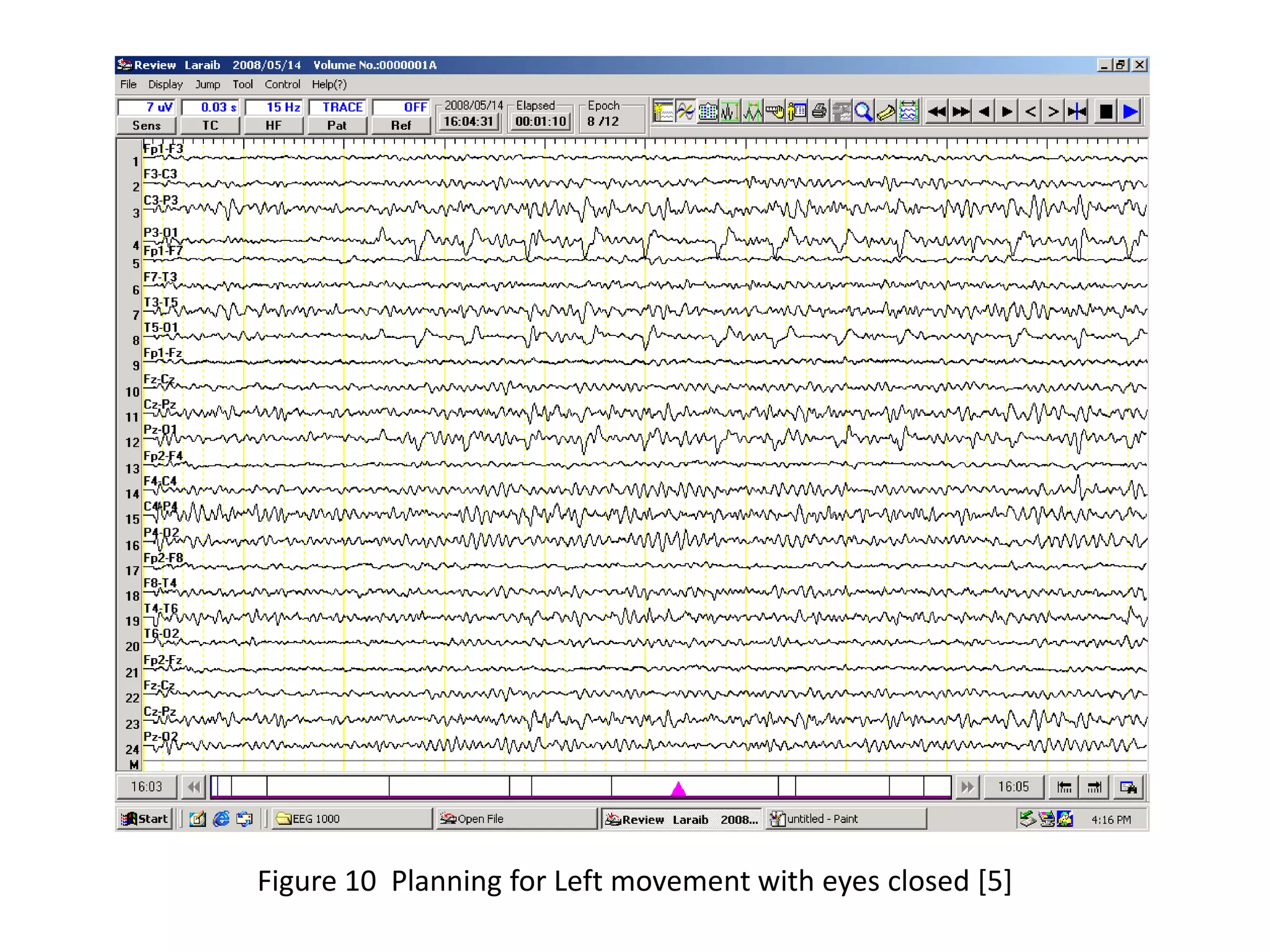Click the fast rewind double-arrow button
The height and width of the screenshot is (952, 1270).
tap(937, 112)
